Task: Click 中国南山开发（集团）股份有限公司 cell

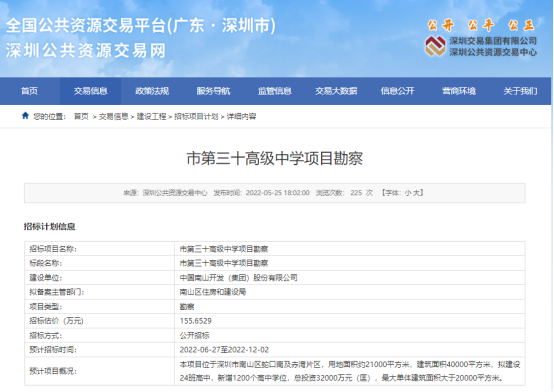Action: pyautogui.click(x=349, y=278)
